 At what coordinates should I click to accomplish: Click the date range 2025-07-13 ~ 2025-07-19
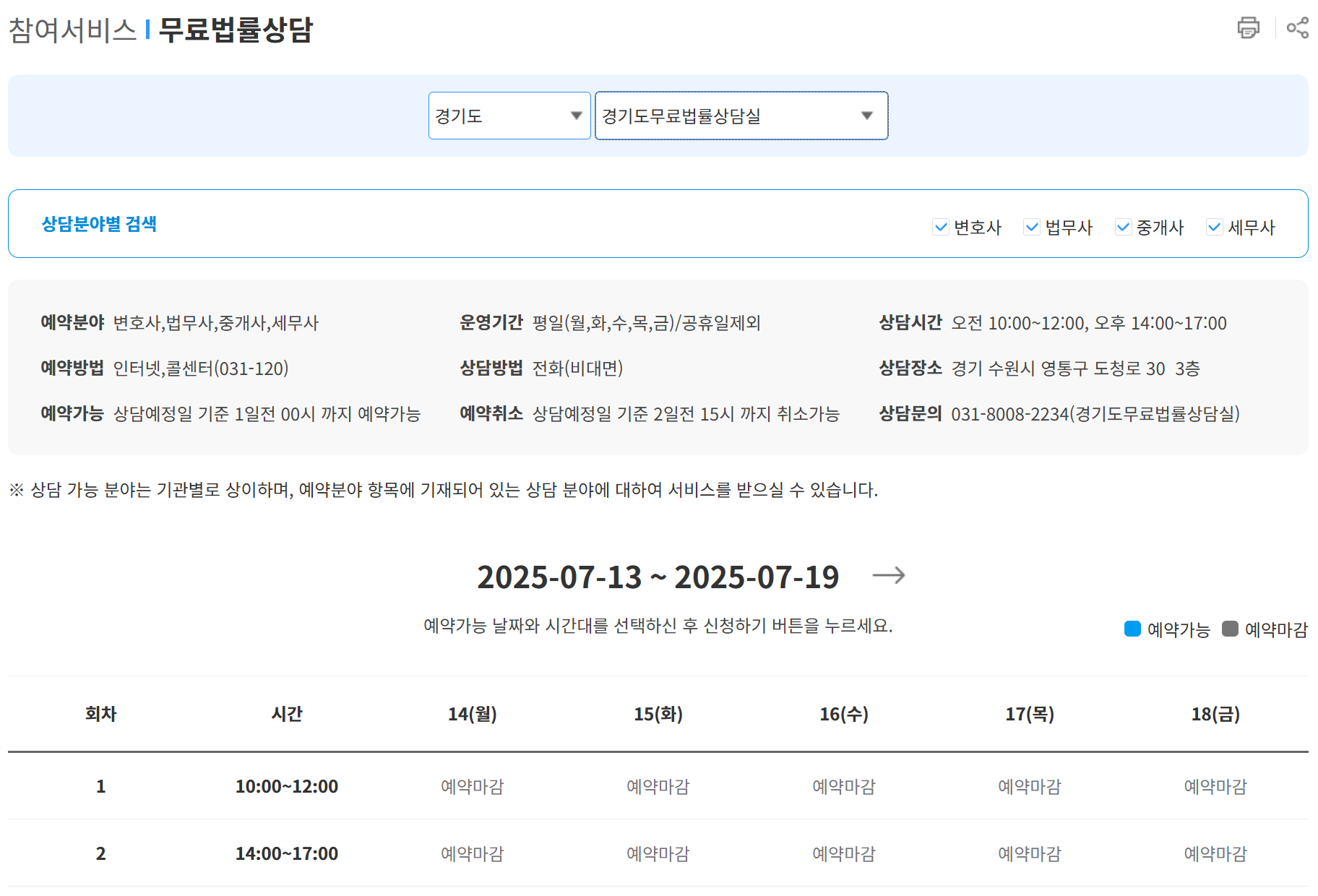pos(658,577)
